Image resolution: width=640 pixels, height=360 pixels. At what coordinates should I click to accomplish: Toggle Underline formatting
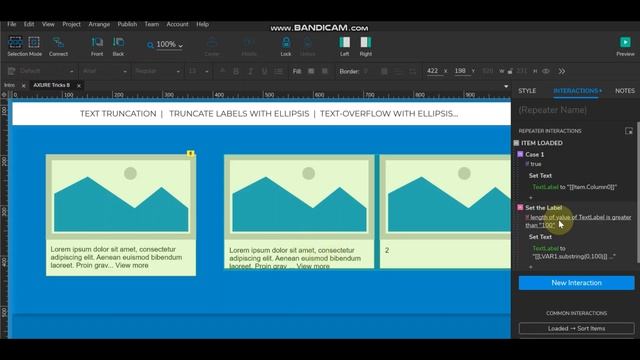(x=264, y=71)
